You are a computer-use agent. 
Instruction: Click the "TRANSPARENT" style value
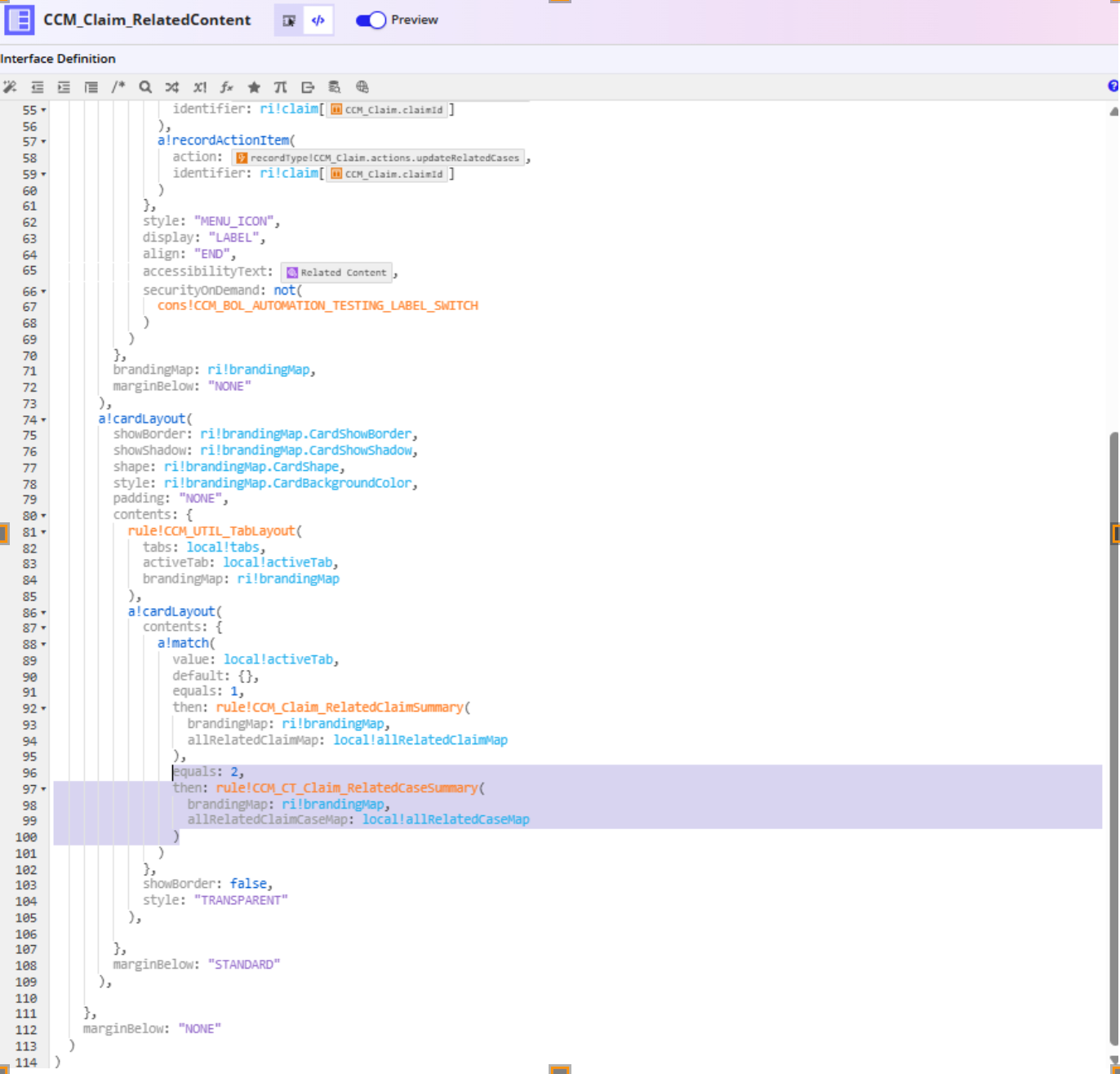tap(241, 900)
